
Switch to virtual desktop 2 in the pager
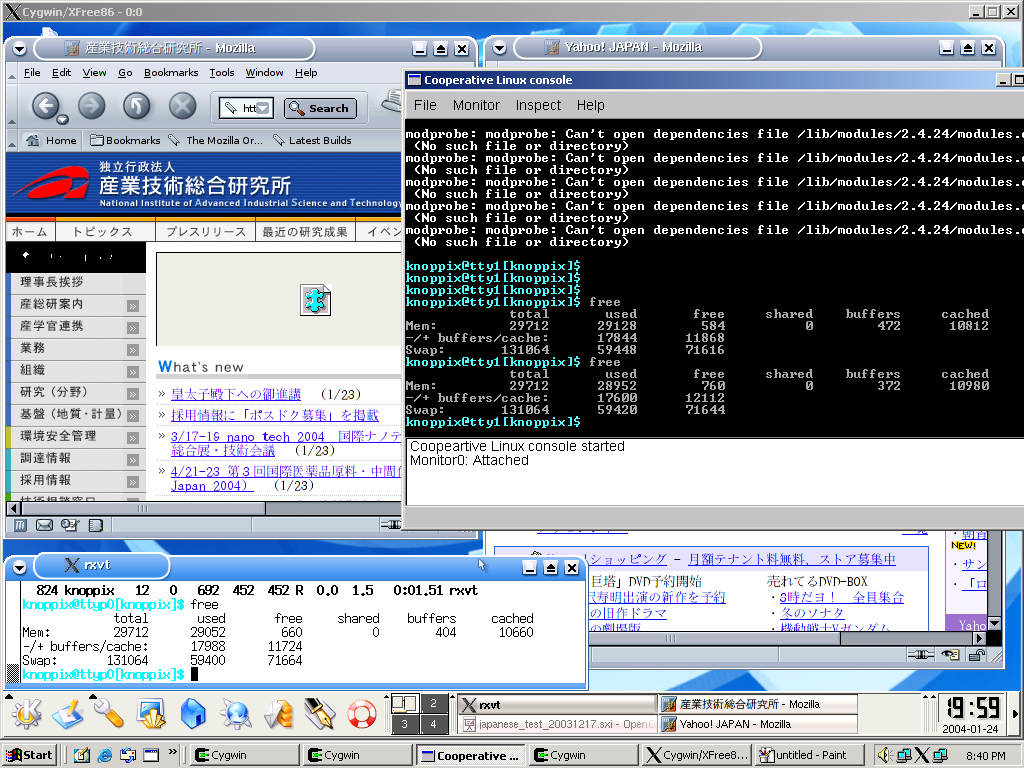434,703
